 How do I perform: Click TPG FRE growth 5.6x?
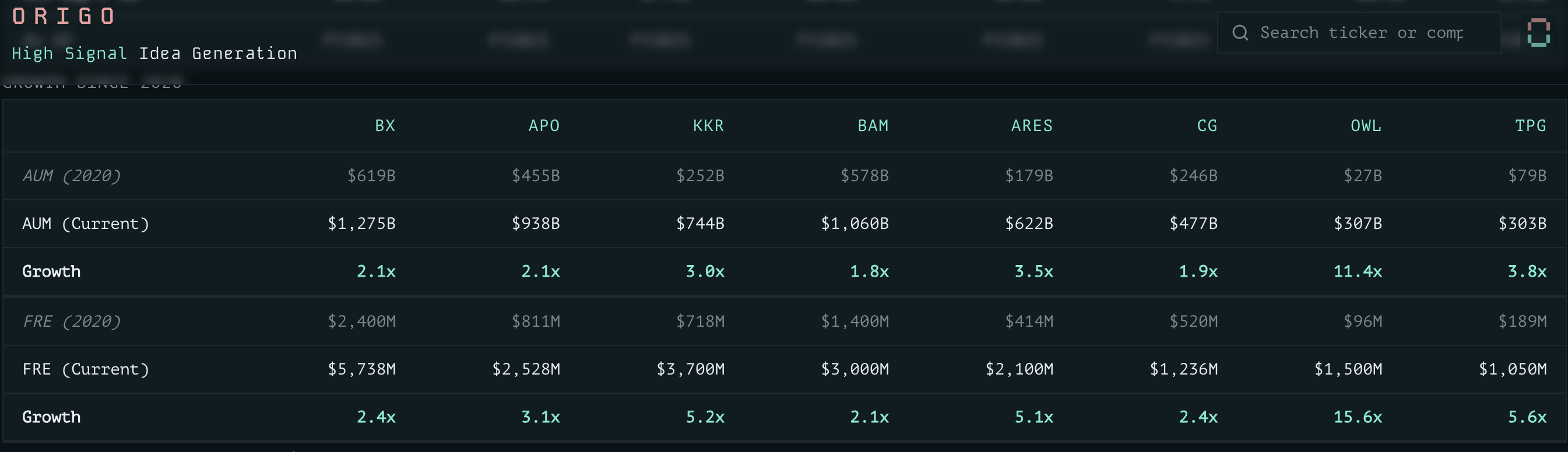(1527, 417)
